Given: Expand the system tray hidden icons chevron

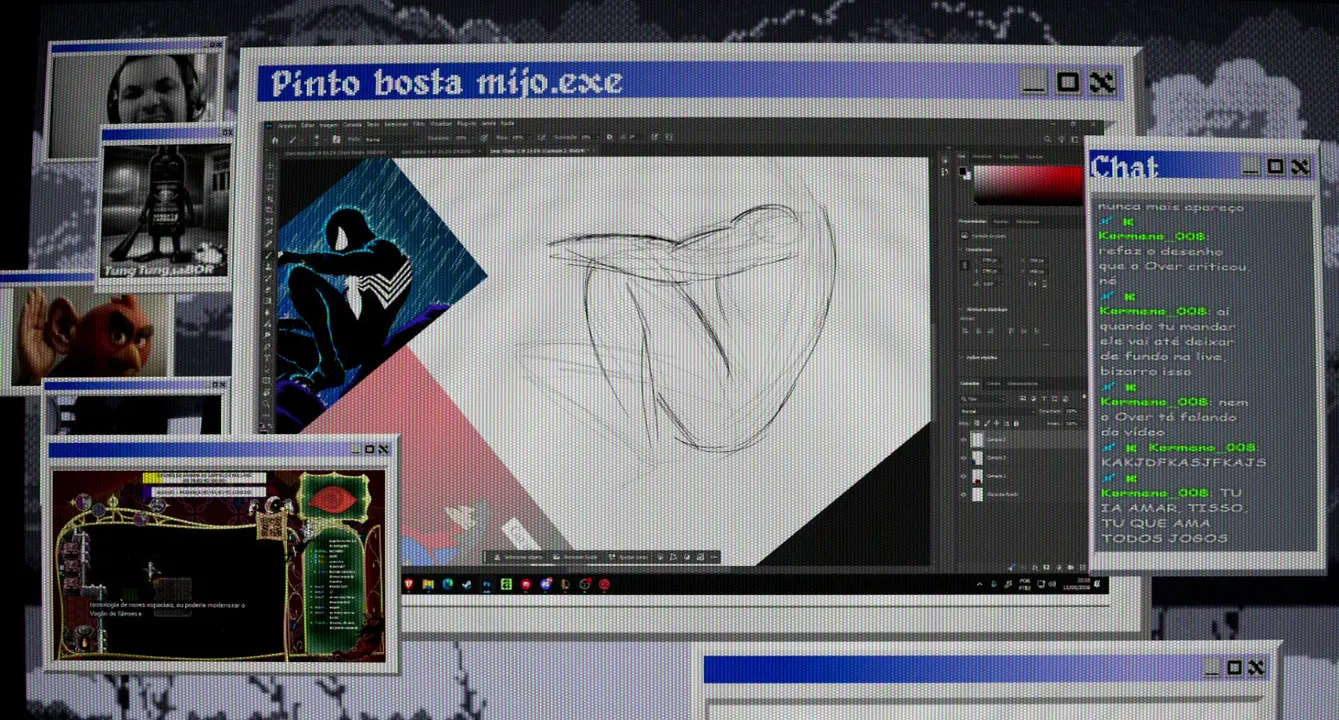Looking at the screenshot, I should 979,584.
